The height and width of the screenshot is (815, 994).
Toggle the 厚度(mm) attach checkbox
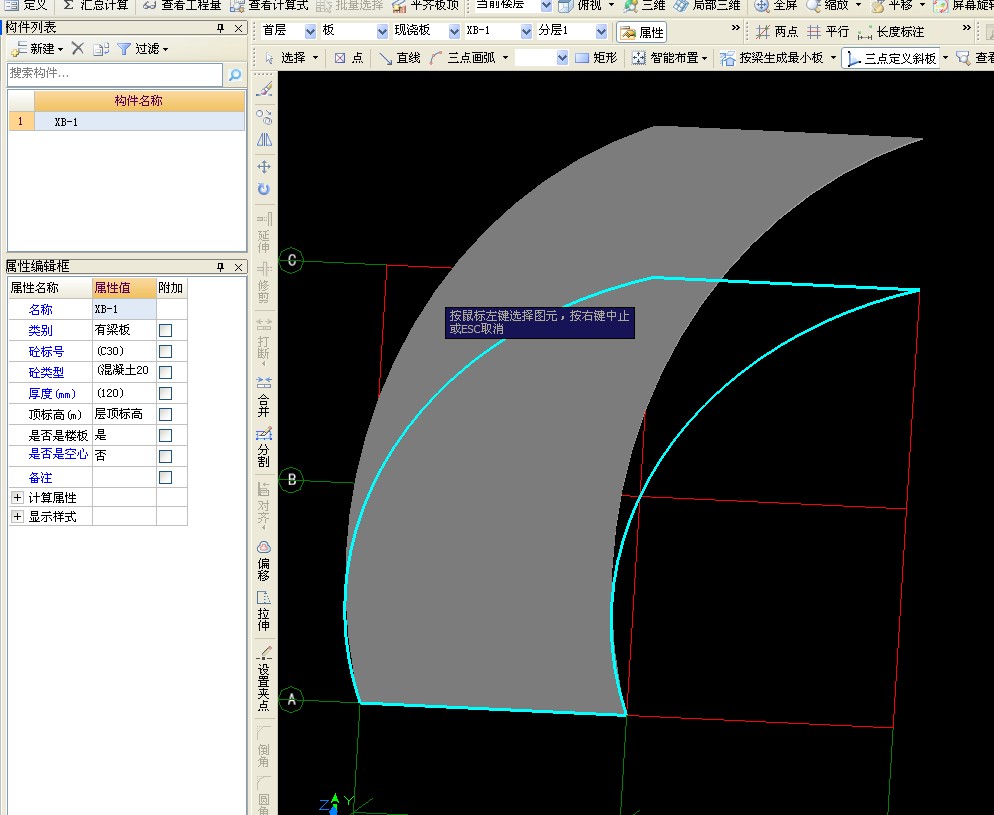(x=165, y=393)
